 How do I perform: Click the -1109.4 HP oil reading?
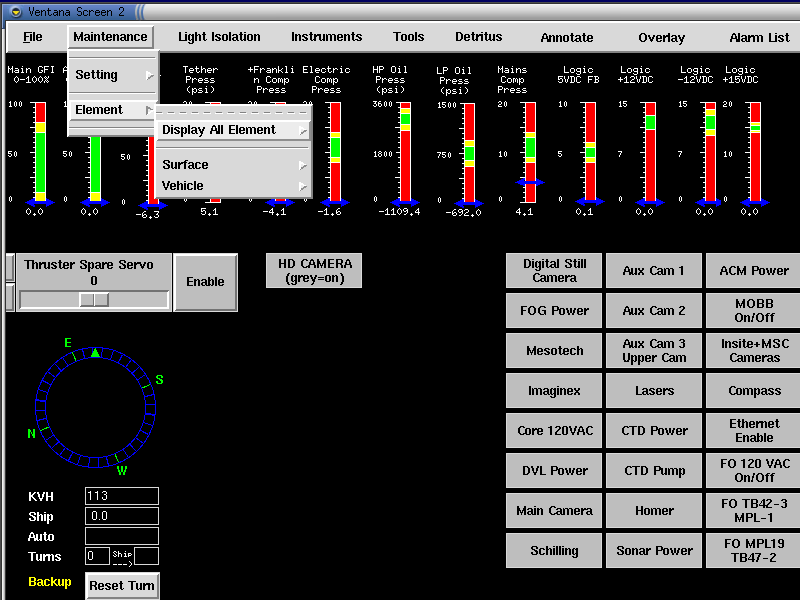pyautogui.click(x=399, y=212)
